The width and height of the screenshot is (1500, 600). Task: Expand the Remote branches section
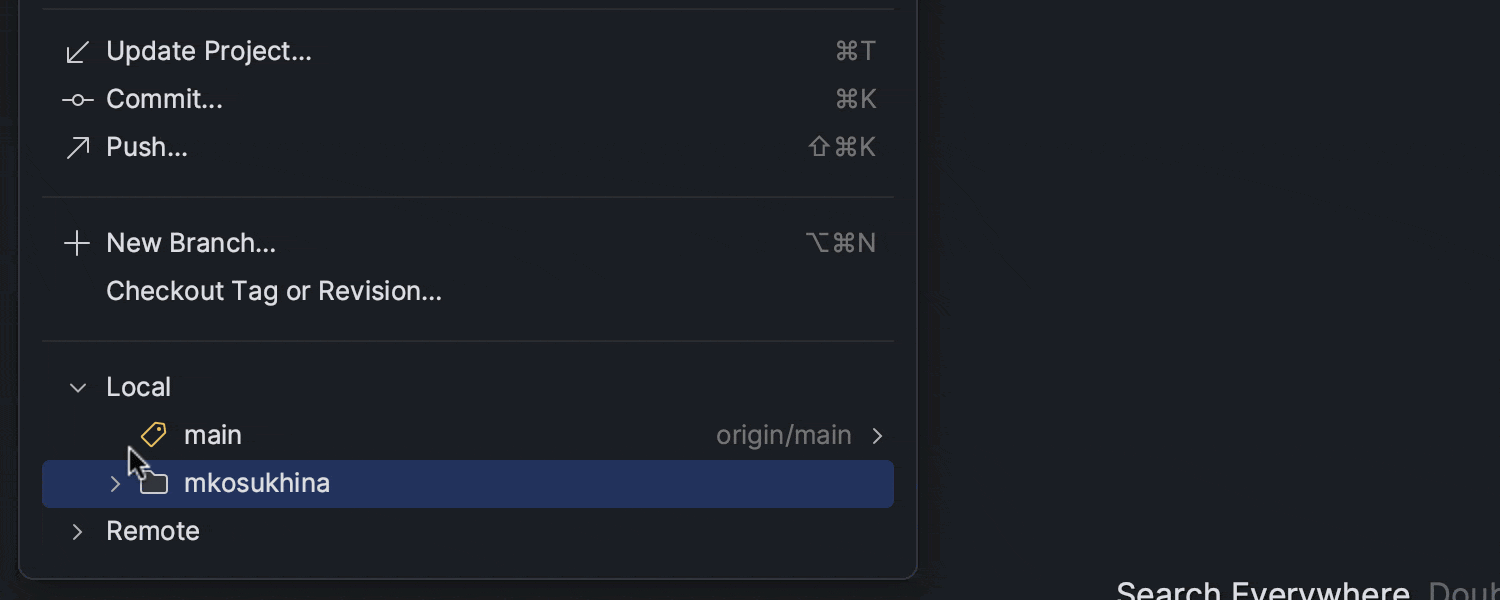[78, 531]
